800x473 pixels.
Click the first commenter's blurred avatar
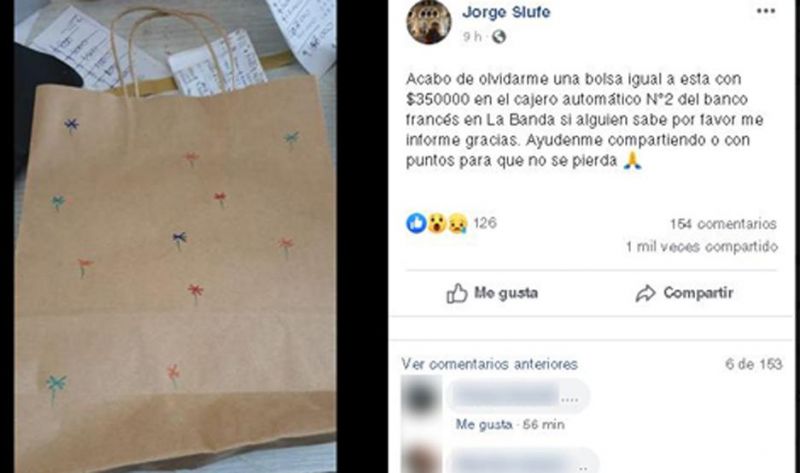(421, 397)
